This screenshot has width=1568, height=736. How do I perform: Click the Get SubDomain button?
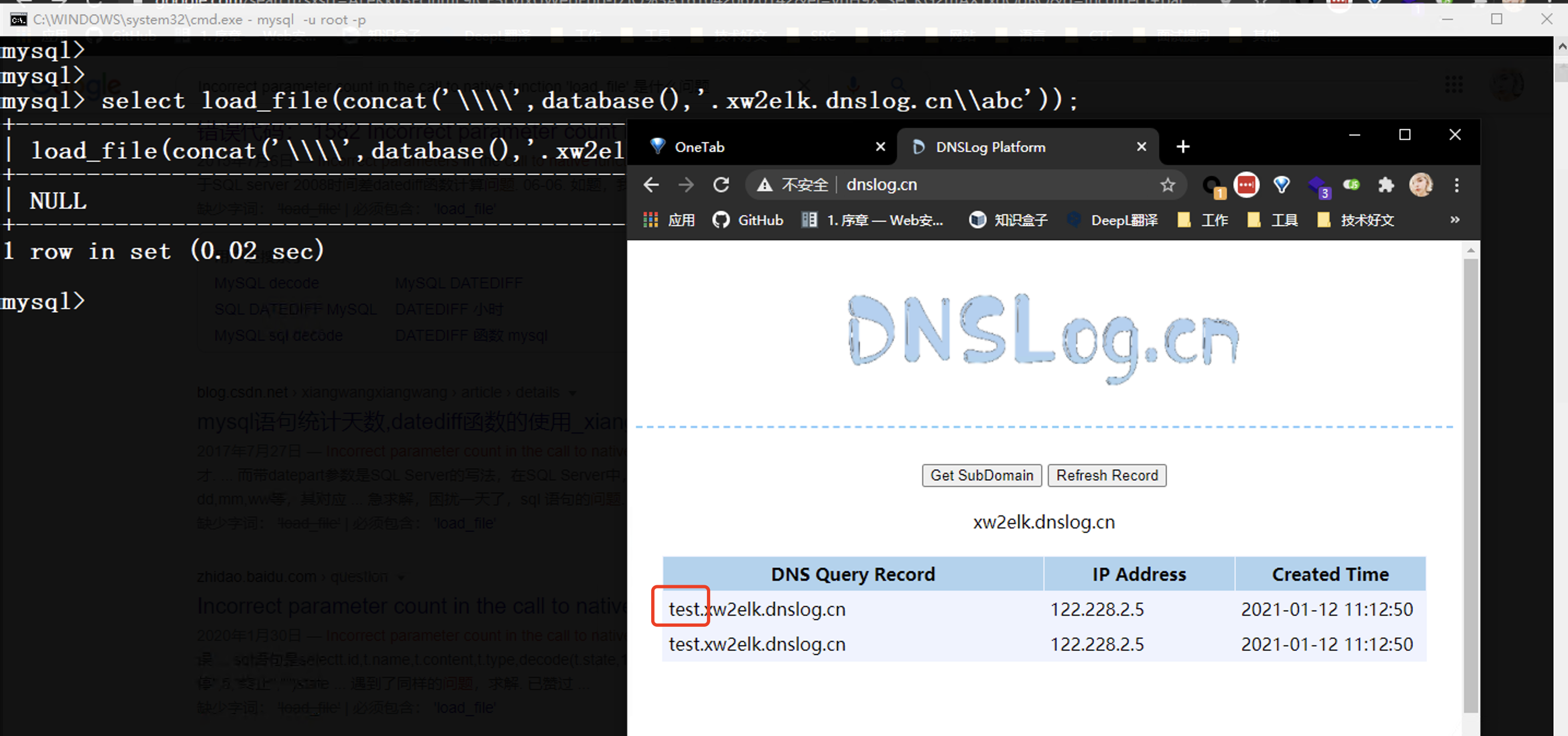click(x=981, y=476)
